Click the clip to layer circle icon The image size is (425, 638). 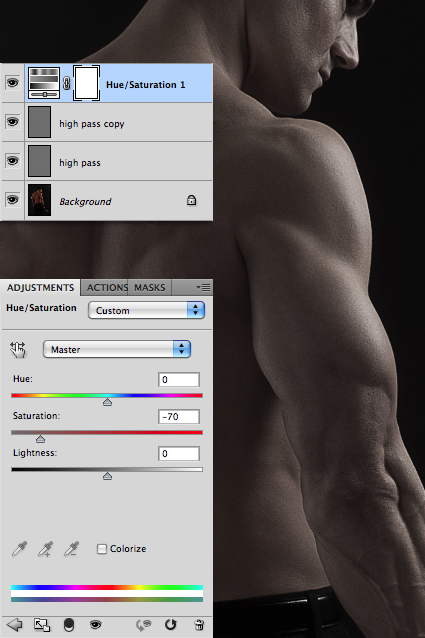click(69, 625)
